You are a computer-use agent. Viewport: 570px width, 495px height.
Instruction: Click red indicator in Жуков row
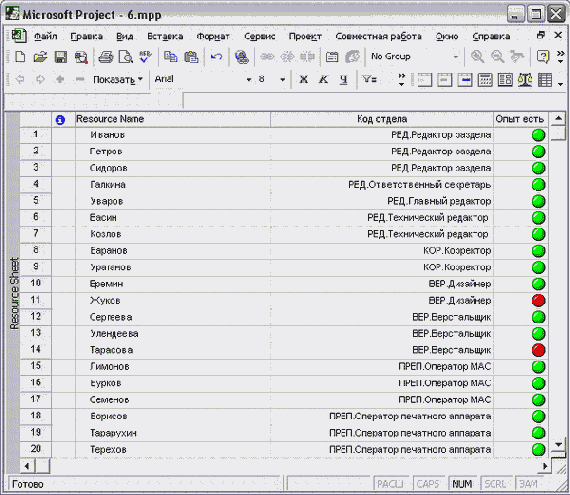click(x=538, y=301)
